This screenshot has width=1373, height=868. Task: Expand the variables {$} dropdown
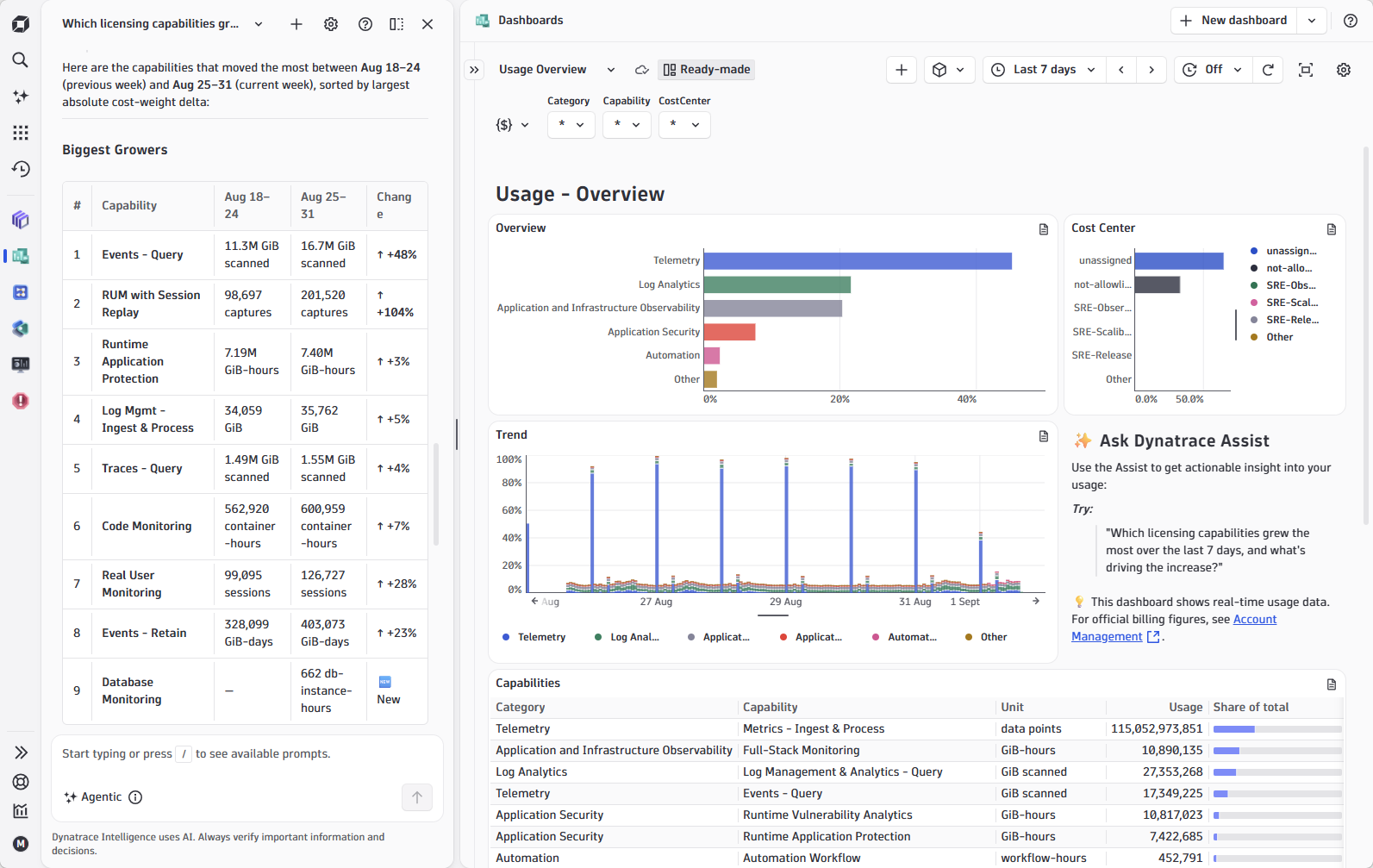tap(512, 125)
